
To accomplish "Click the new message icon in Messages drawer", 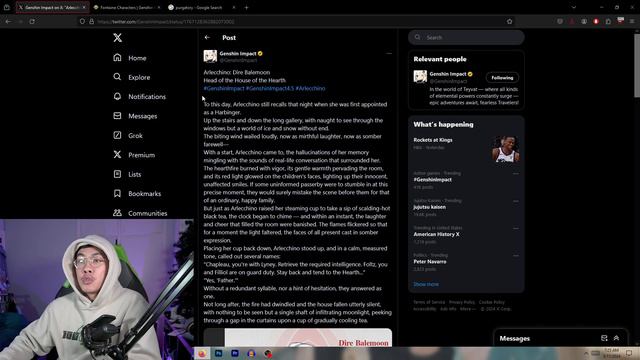I will pos(604,338).
